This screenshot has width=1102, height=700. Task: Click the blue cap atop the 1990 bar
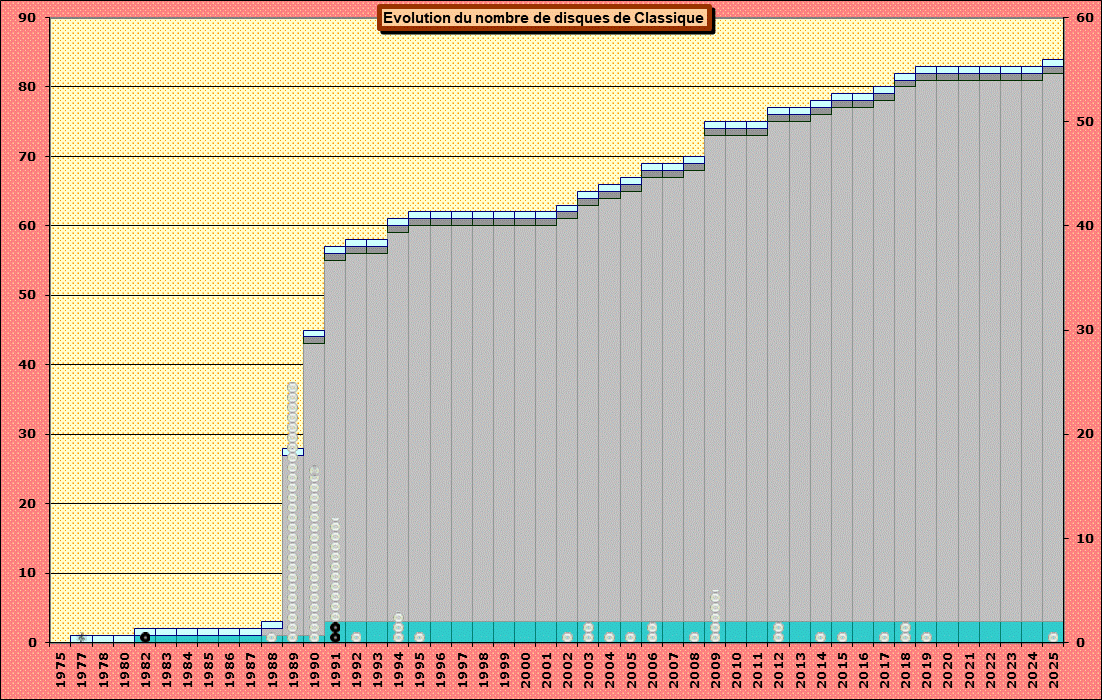click(314, 333)
